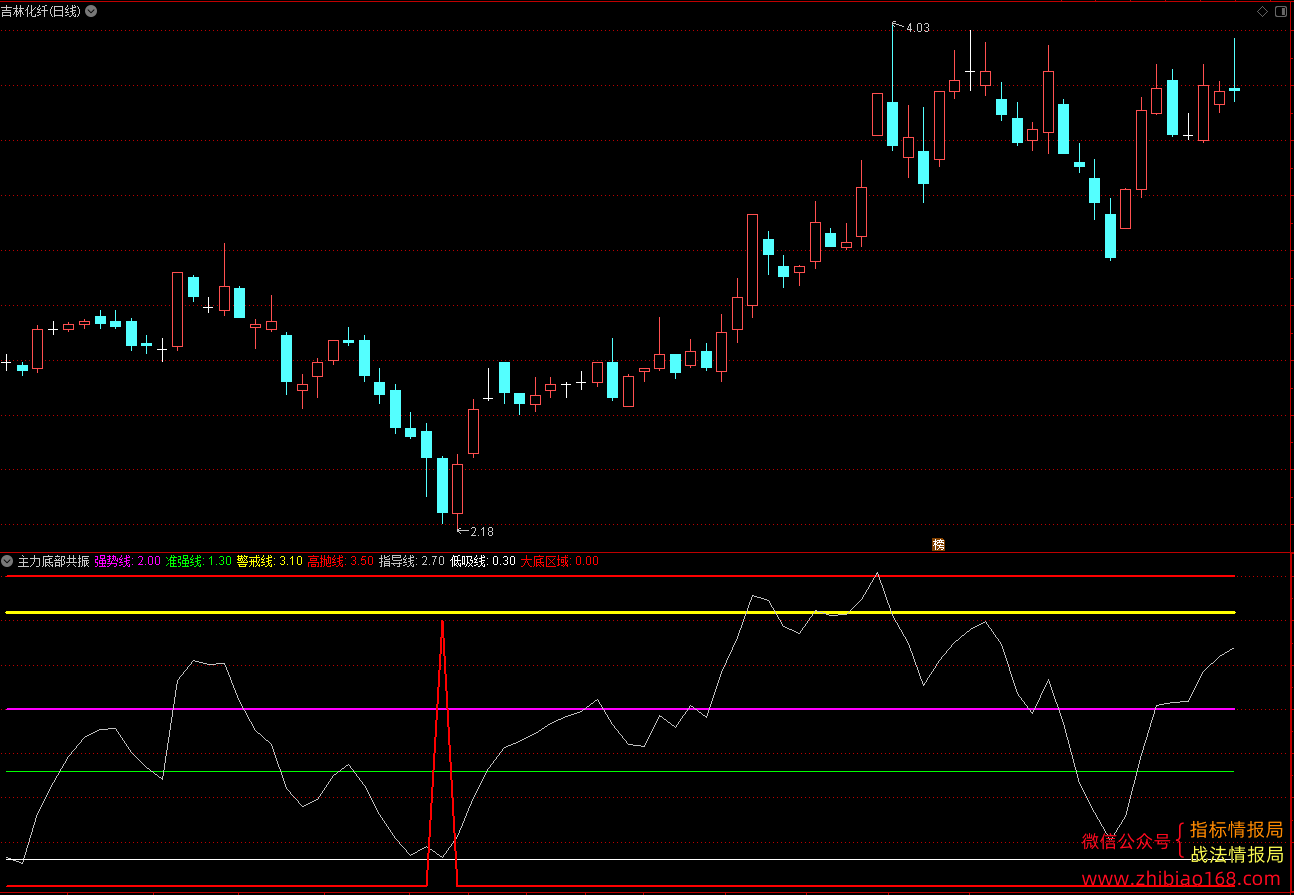Open the dropdown next to 吉林化纤(日线)
The width and height of the screenshot is (1294, 895).
(92, 11)
